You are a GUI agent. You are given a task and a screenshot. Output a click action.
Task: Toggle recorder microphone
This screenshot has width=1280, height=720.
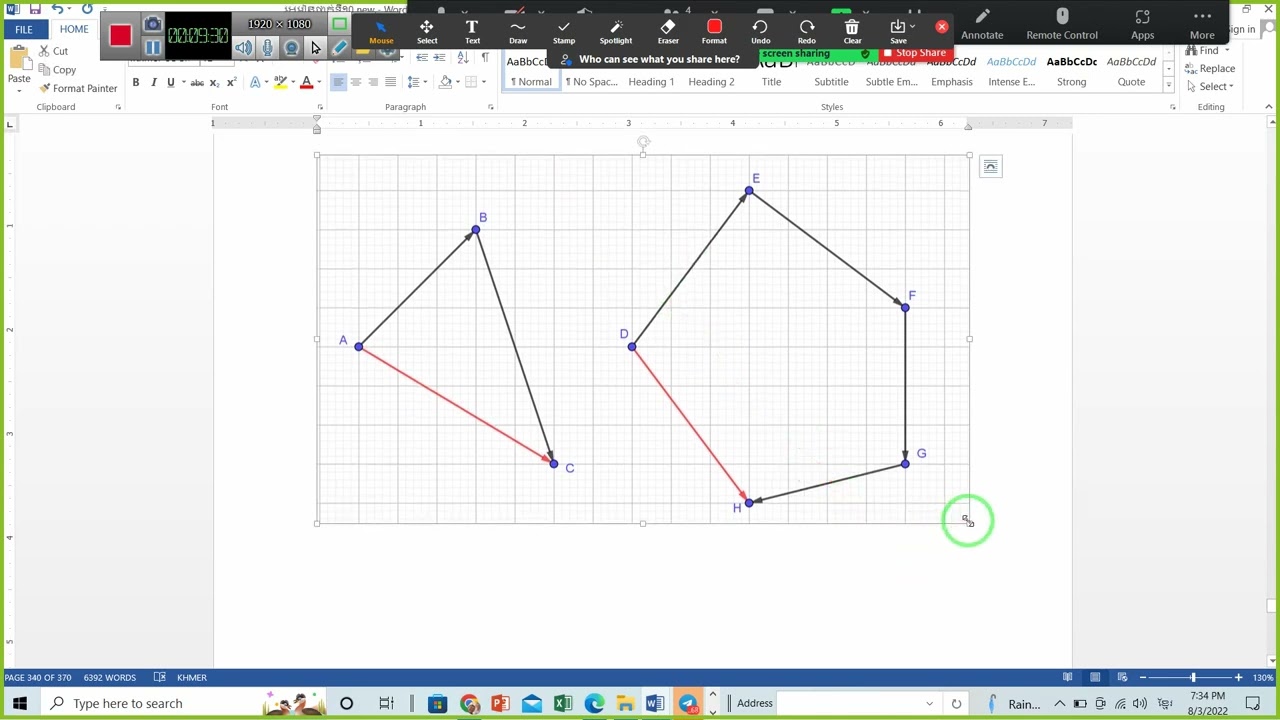point(268,48)
